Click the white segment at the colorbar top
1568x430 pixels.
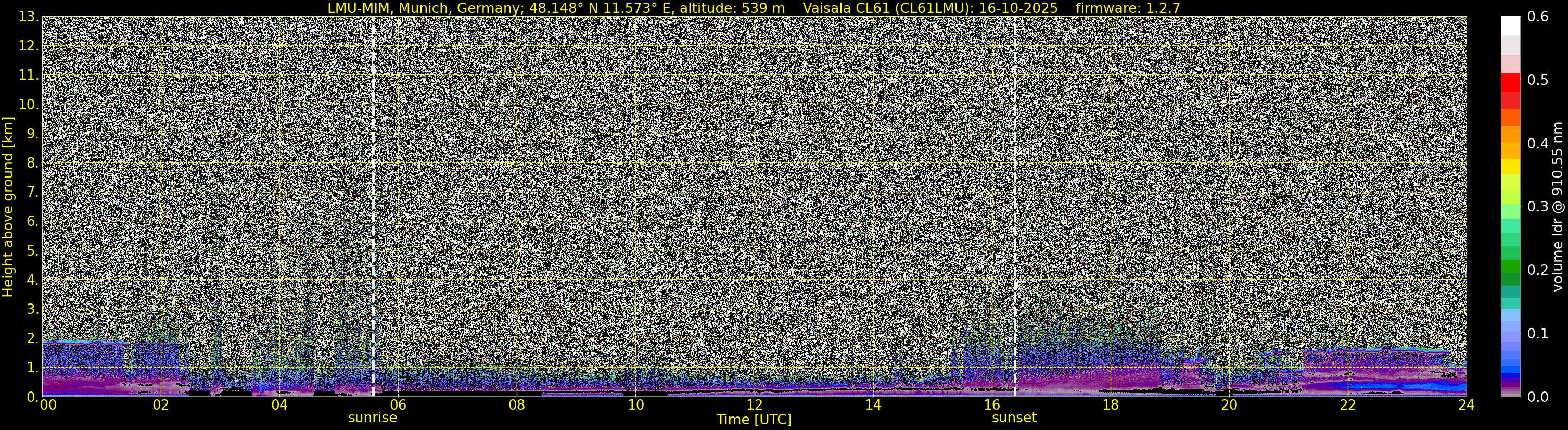click(1510, 26)
